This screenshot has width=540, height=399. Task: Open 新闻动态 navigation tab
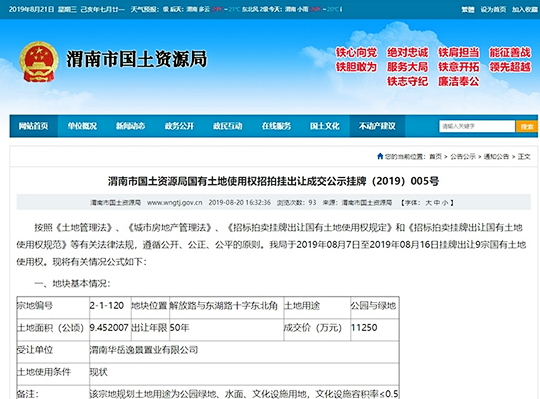pyautogui.click(x=131, y=126)
